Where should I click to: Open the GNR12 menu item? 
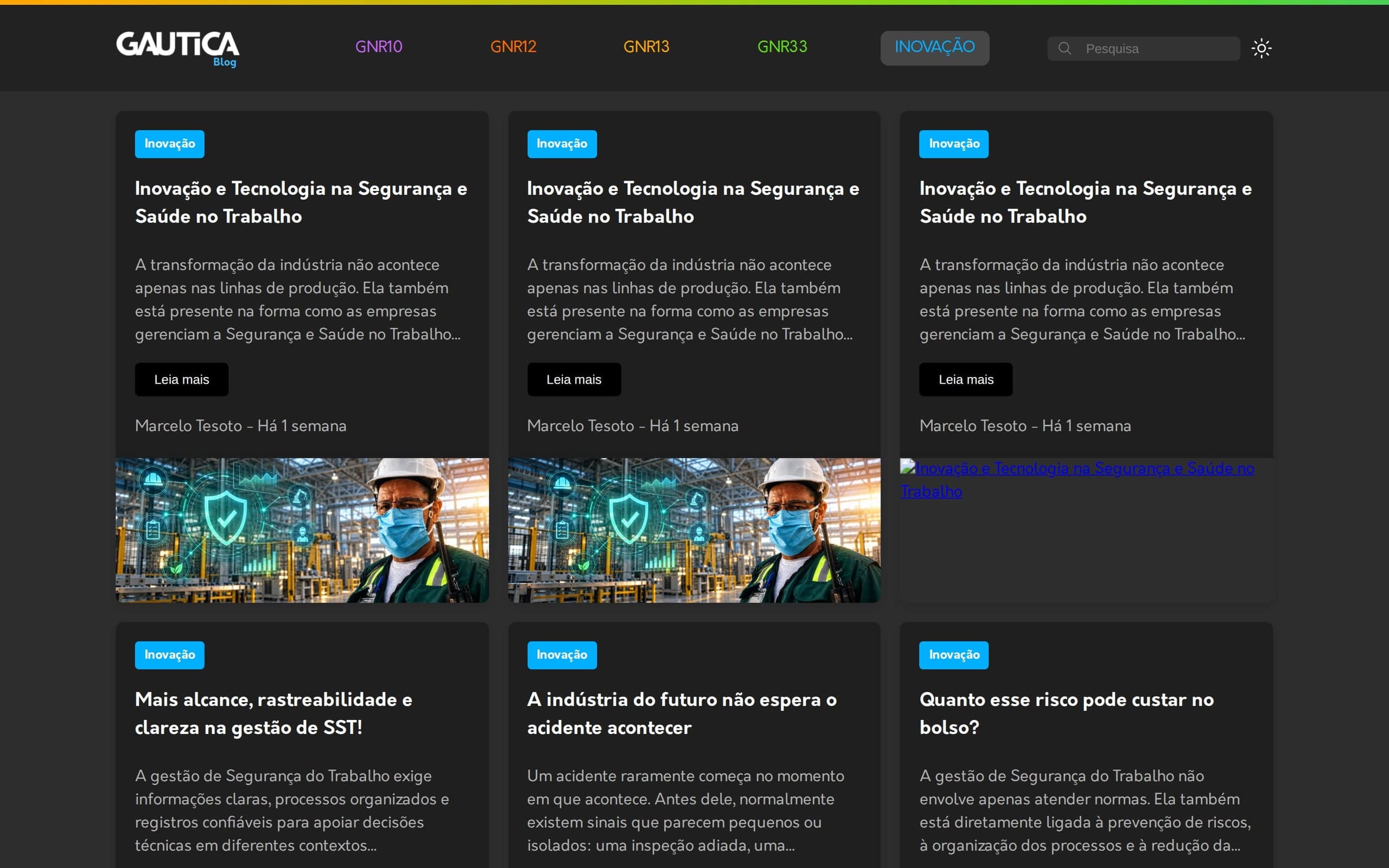tap(513, 47)
